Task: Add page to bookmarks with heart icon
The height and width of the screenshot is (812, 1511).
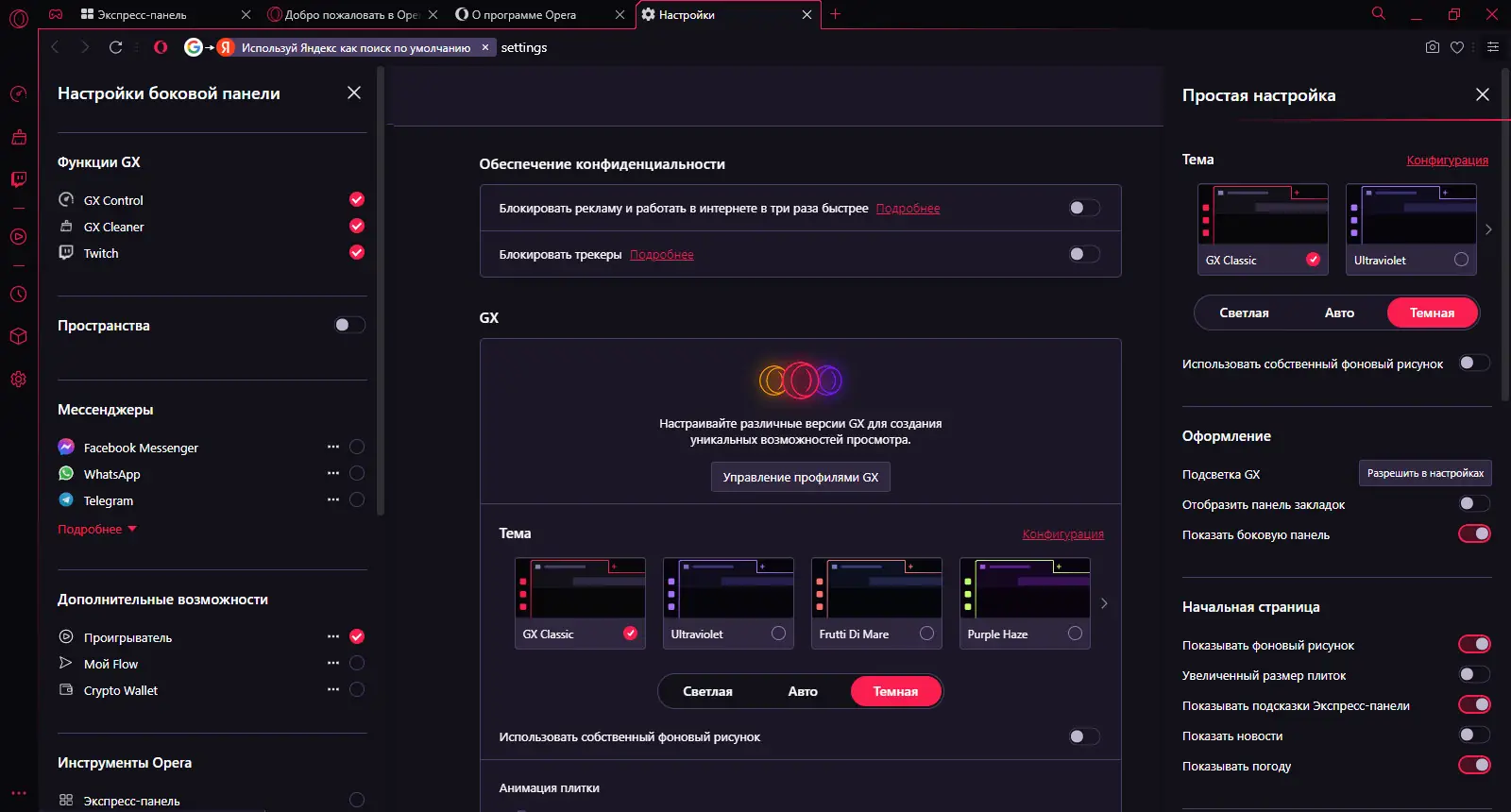Action: 1457,47
